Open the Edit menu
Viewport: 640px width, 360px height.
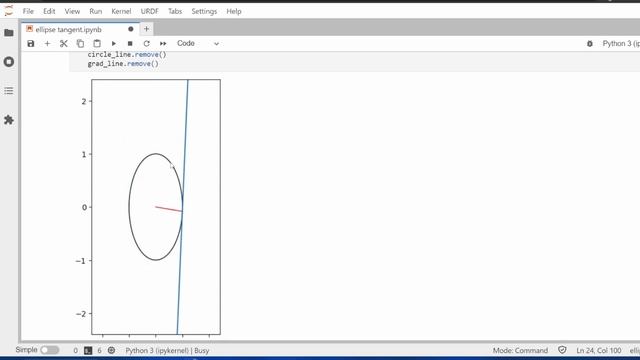[49, 11]
